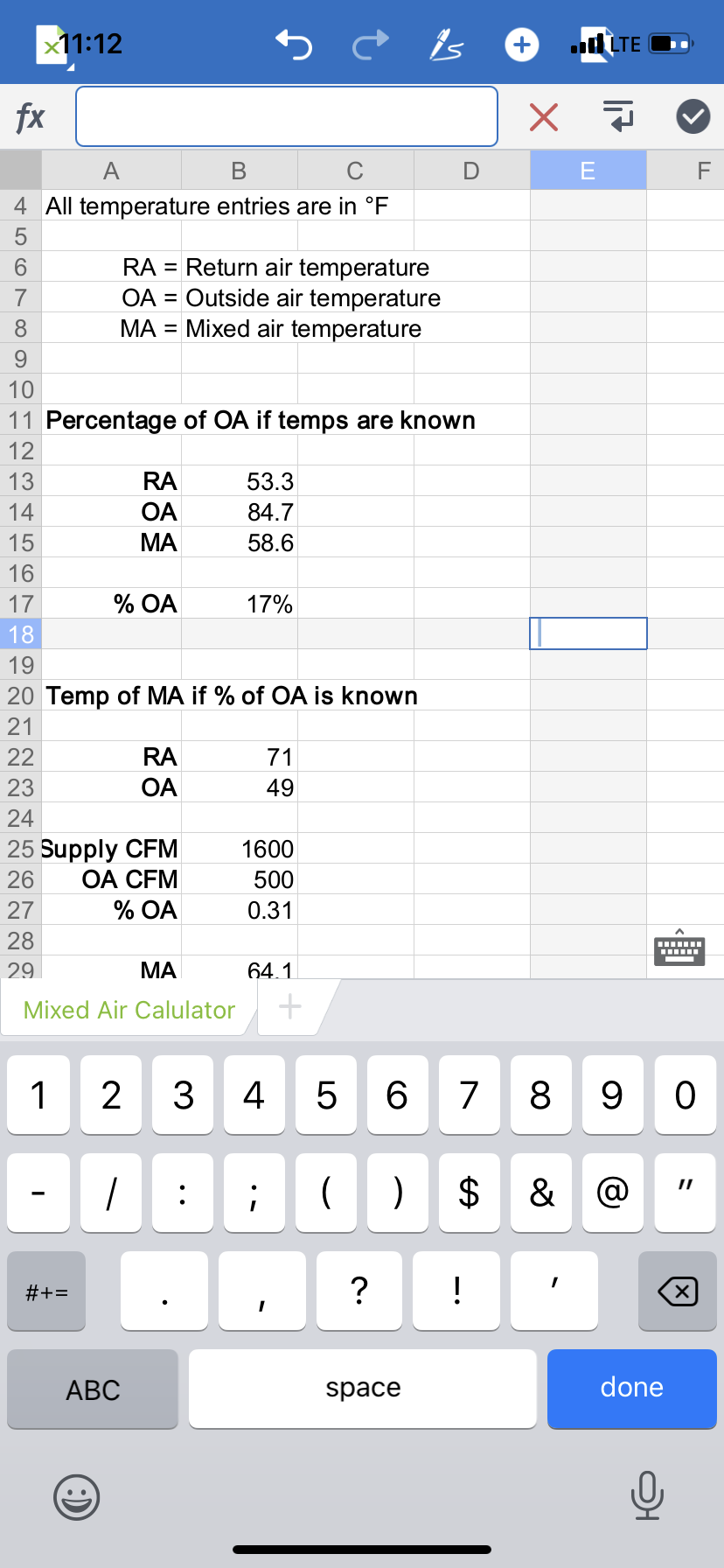Tap the undo arrow icon
This screenshot has width=724, height=1568.
[294, 44]
